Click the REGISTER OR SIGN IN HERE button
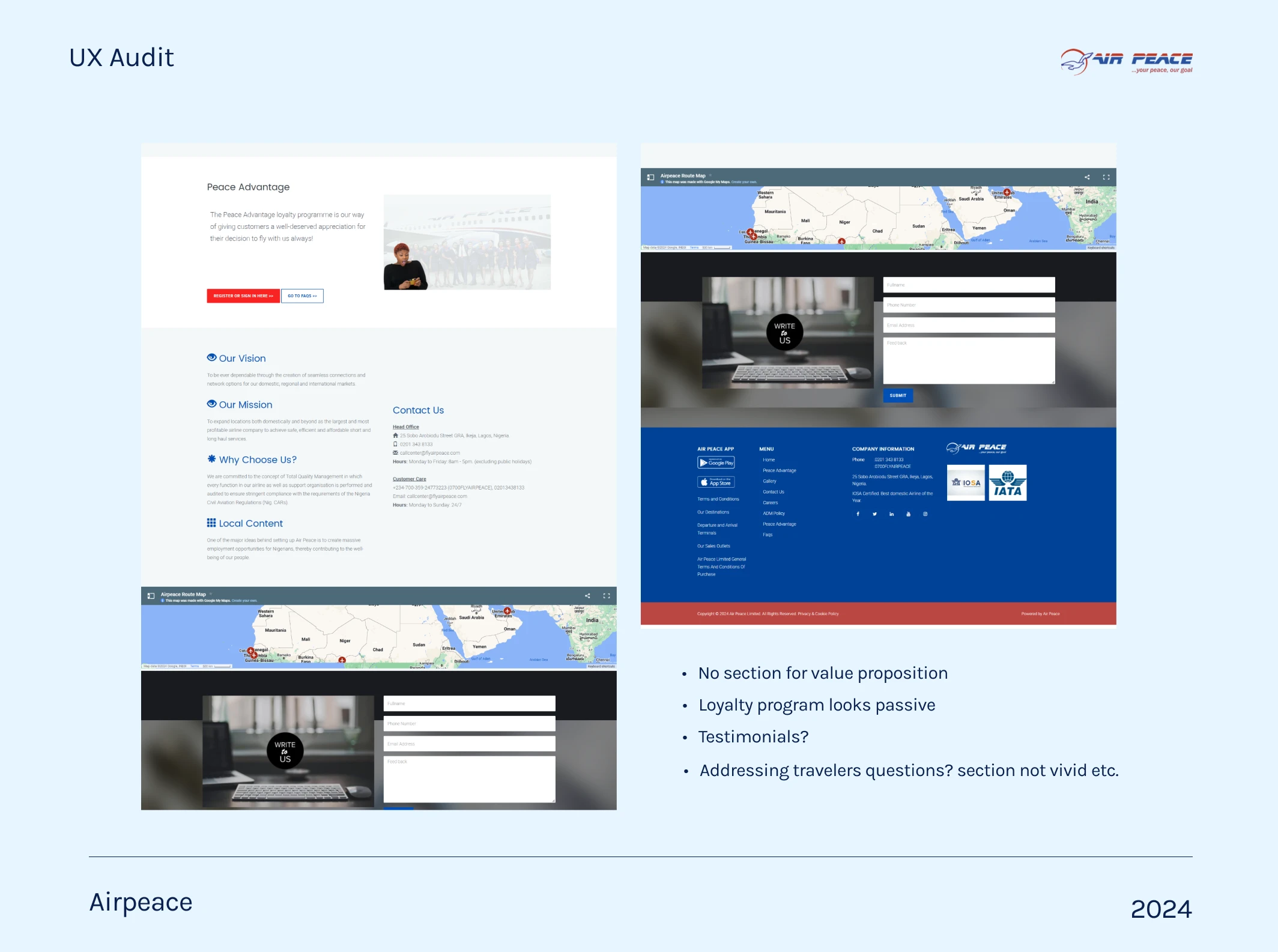 243,296
